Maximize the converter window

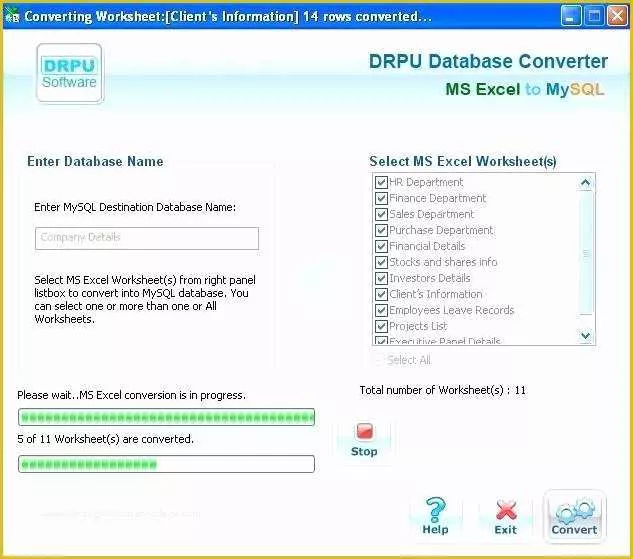tap(594, 16)
